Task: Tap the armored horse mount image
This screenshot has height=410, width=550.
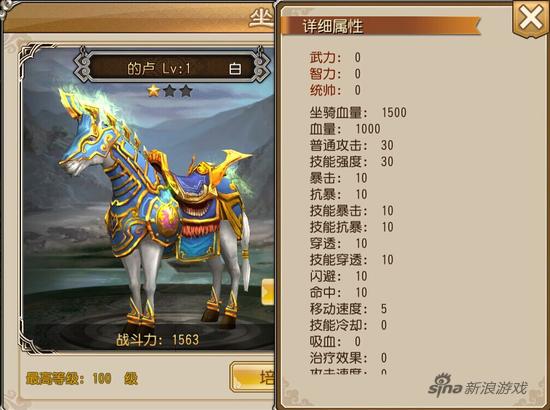Action: (156, 207)
